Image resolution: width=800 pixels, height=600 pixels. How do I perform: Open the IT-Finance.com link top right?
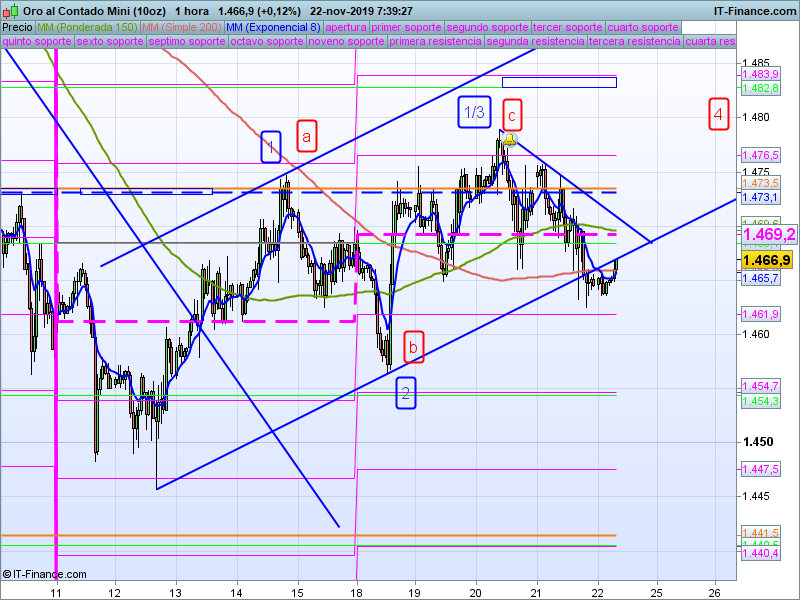(755, 11)
